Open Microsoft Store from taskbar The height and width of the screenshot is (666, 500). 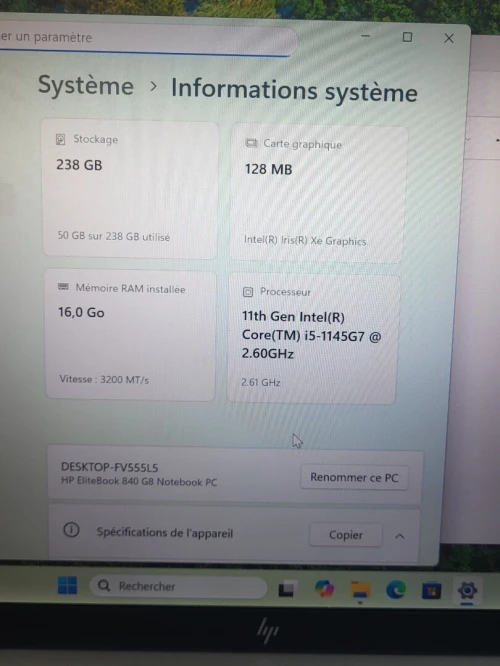pyautogui.click(x=431, y=590)
